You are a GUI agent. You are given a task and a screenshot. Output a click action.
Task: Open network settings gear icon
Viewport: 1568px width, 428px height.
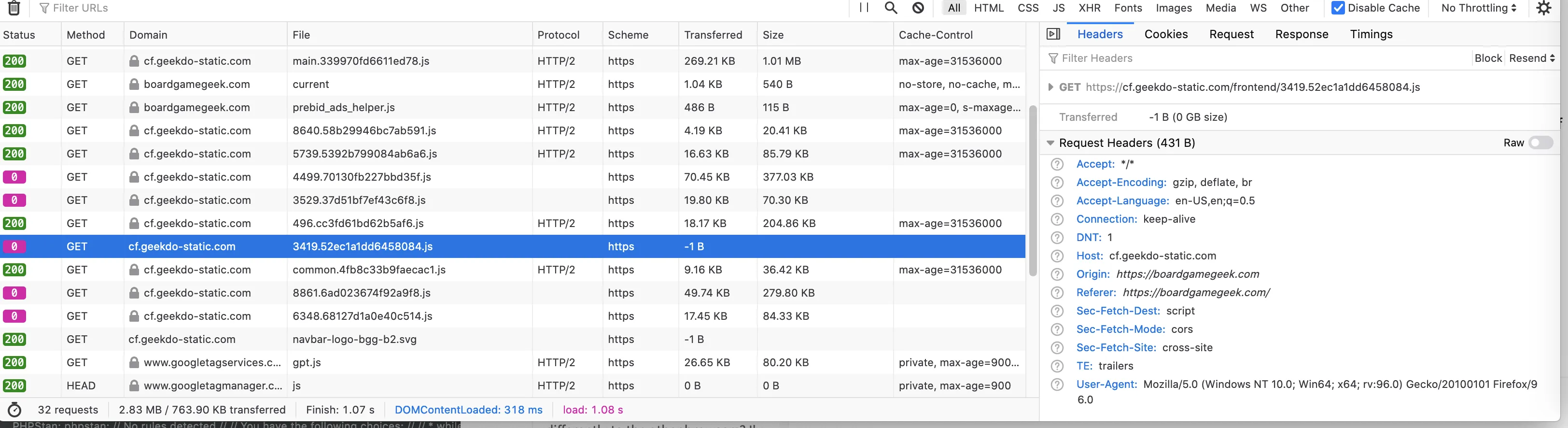(1544, 8)
